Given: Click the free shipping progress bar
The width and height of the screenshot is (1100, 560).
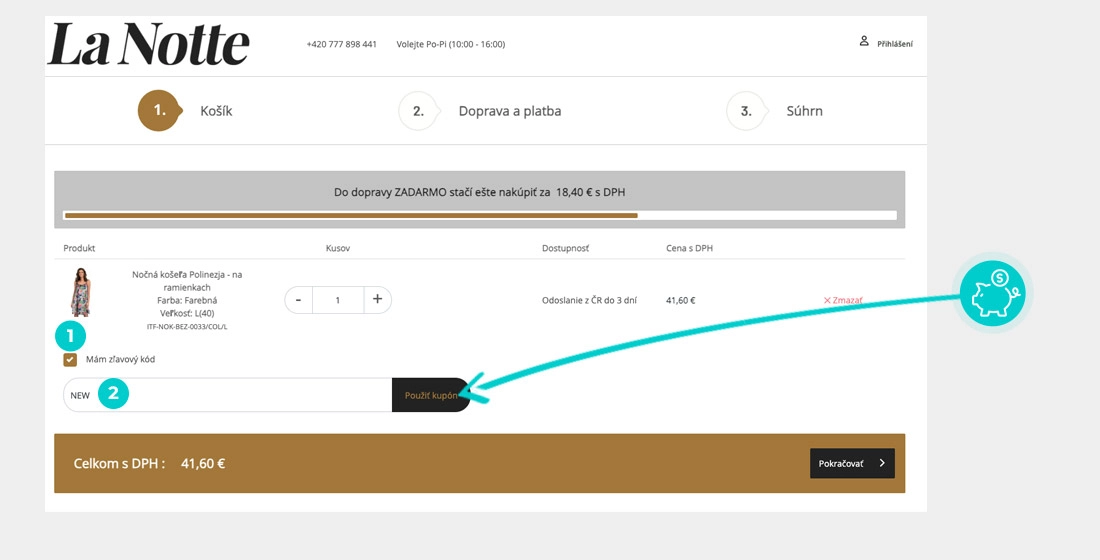Looking at the screenshot, I should pyautogui.click(x=480, y=215).
